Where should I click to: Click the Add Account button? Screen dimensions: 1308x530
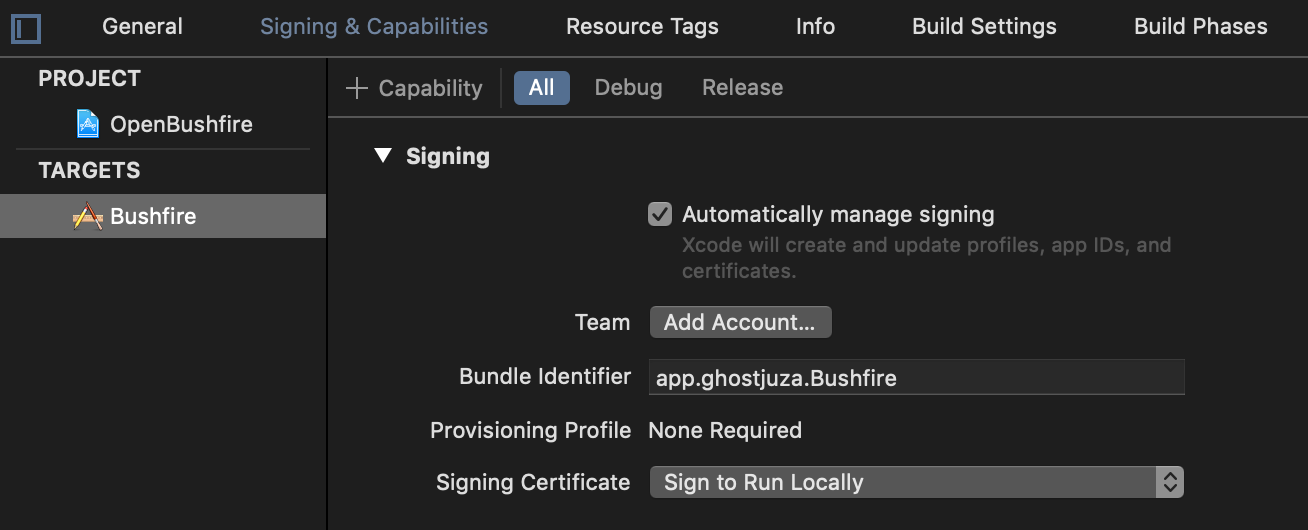pyautogui.click(x=740, y=322)
